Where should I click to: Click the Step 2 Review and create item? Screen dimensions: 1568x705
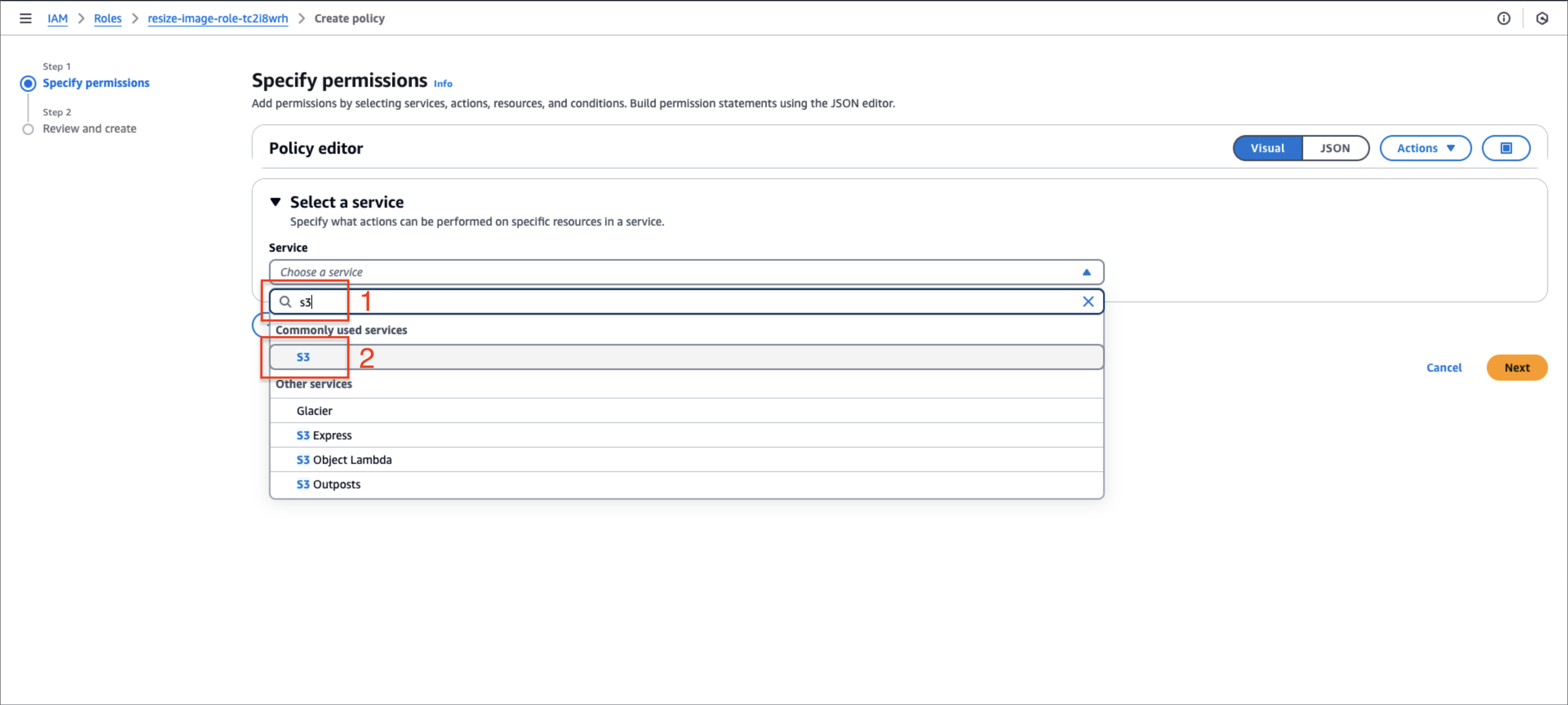[89, 128]
